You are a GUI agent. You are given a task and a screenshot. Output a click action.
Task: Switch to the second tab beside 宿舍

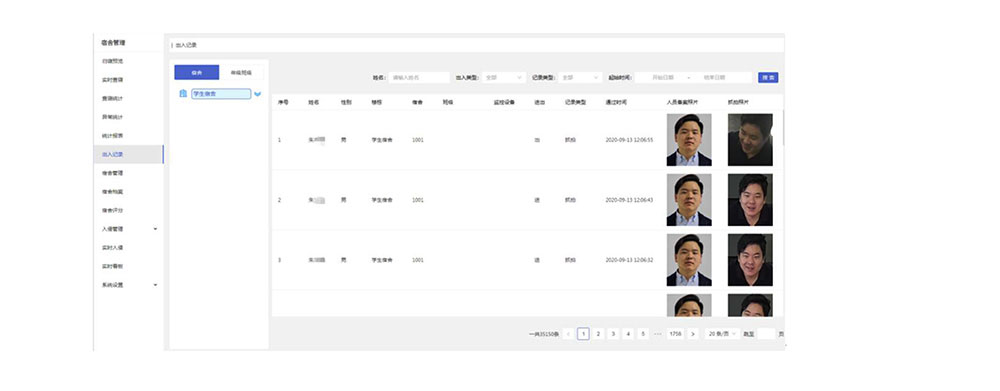241,73
